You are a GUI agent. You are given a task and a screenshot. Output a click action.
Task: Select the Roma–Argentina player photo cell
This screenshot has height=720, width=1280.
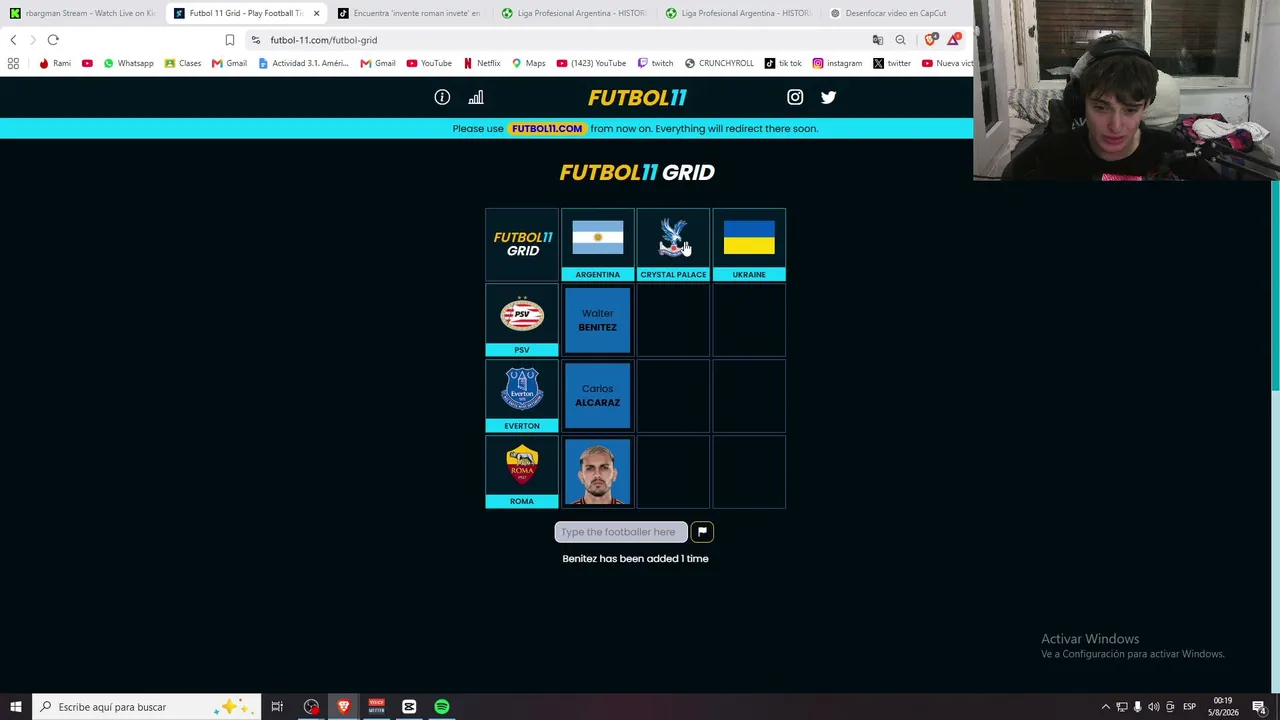click(x=598, y=472)
